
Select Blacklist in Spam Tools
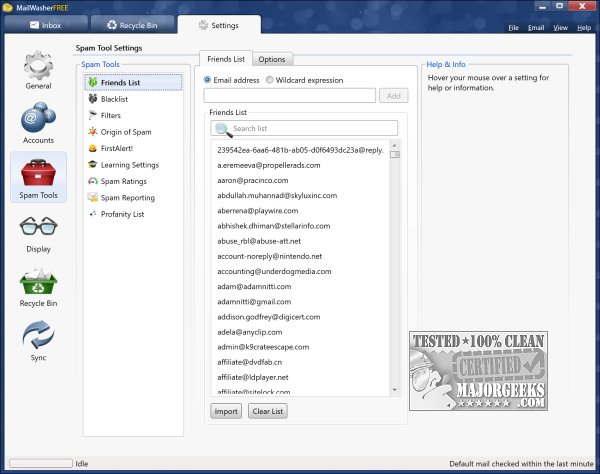point(133,99)
